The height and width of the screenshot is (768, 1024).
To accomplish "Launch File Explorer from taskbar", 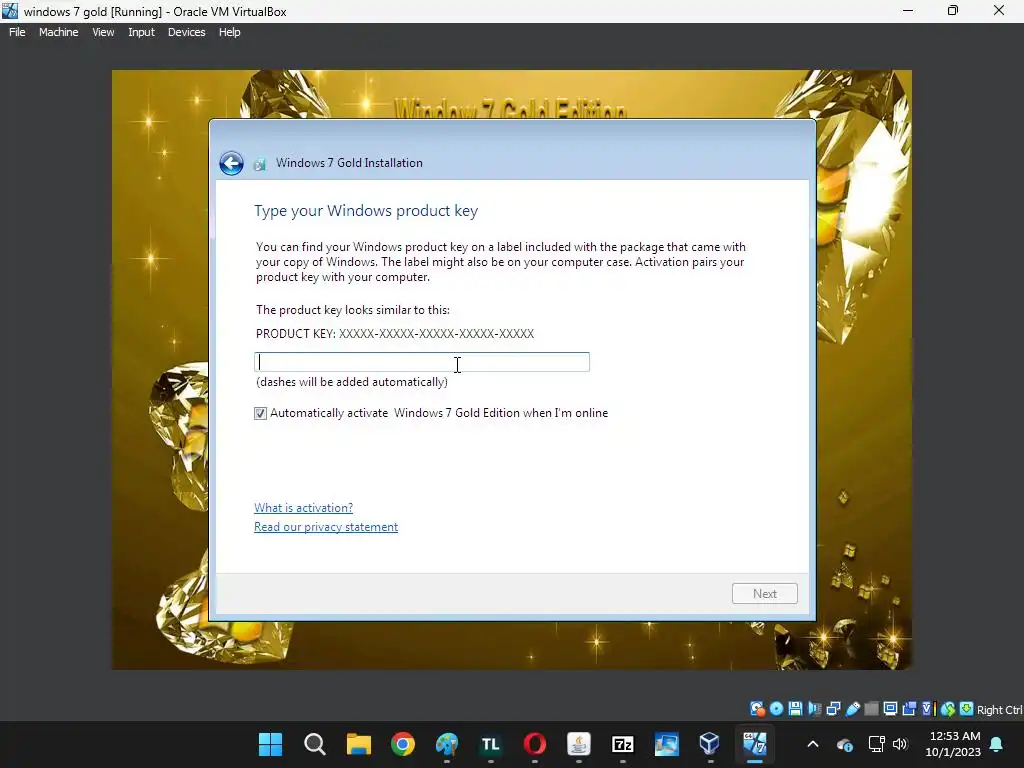I will 359,744.
